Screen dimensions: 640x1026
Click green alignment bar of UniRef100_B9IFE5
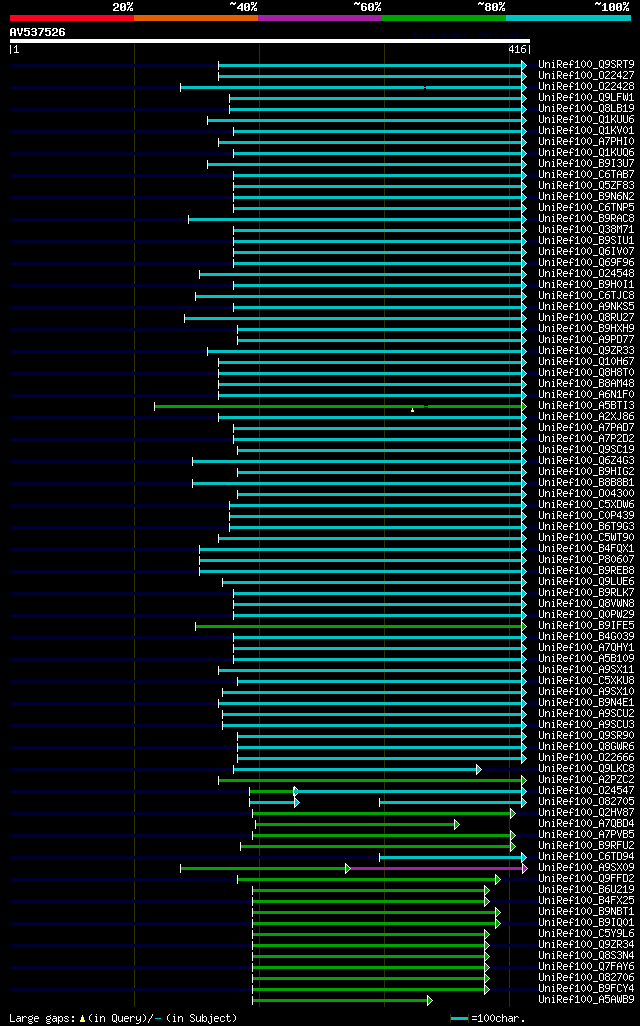pyautogui.click(x=361, y=626)
